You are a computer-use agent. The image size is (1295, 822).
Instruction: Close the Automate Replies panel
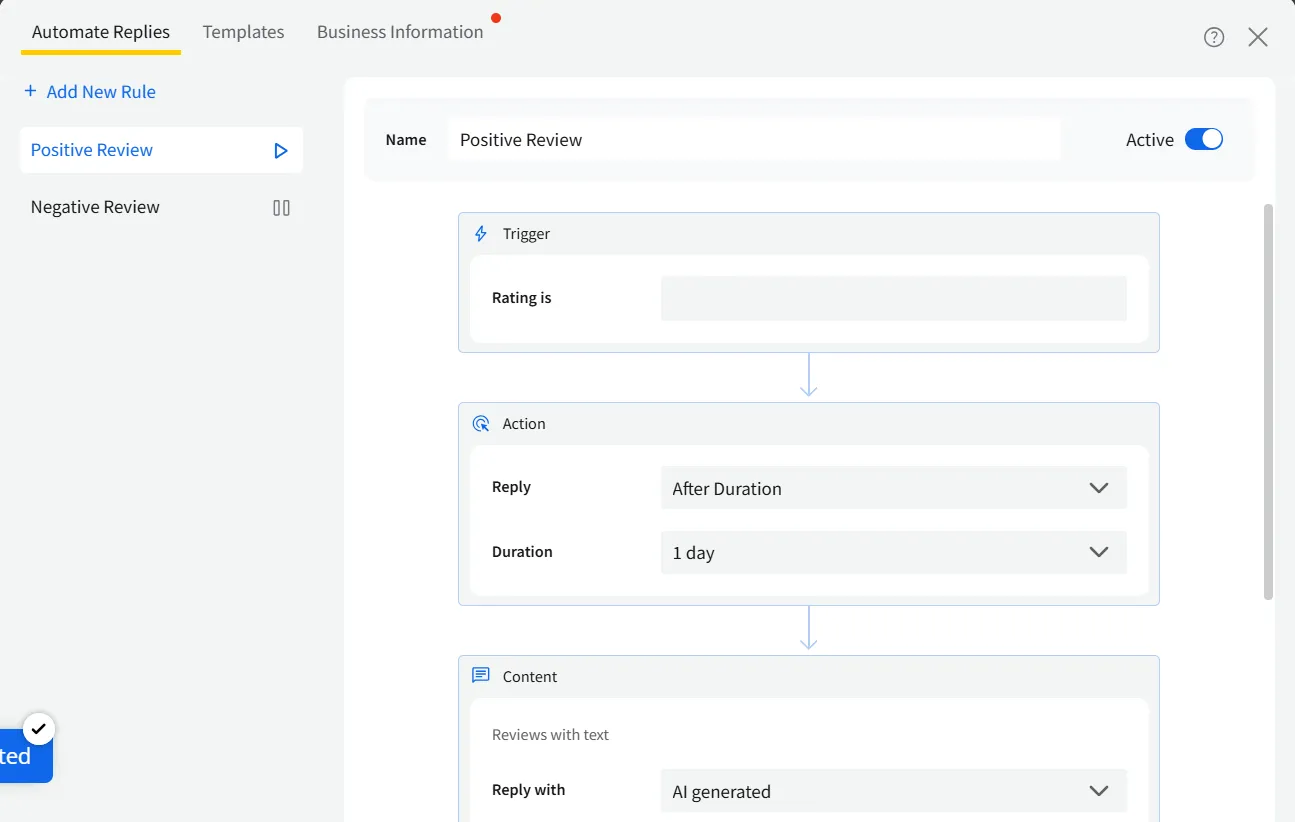tap(1258, 37)
